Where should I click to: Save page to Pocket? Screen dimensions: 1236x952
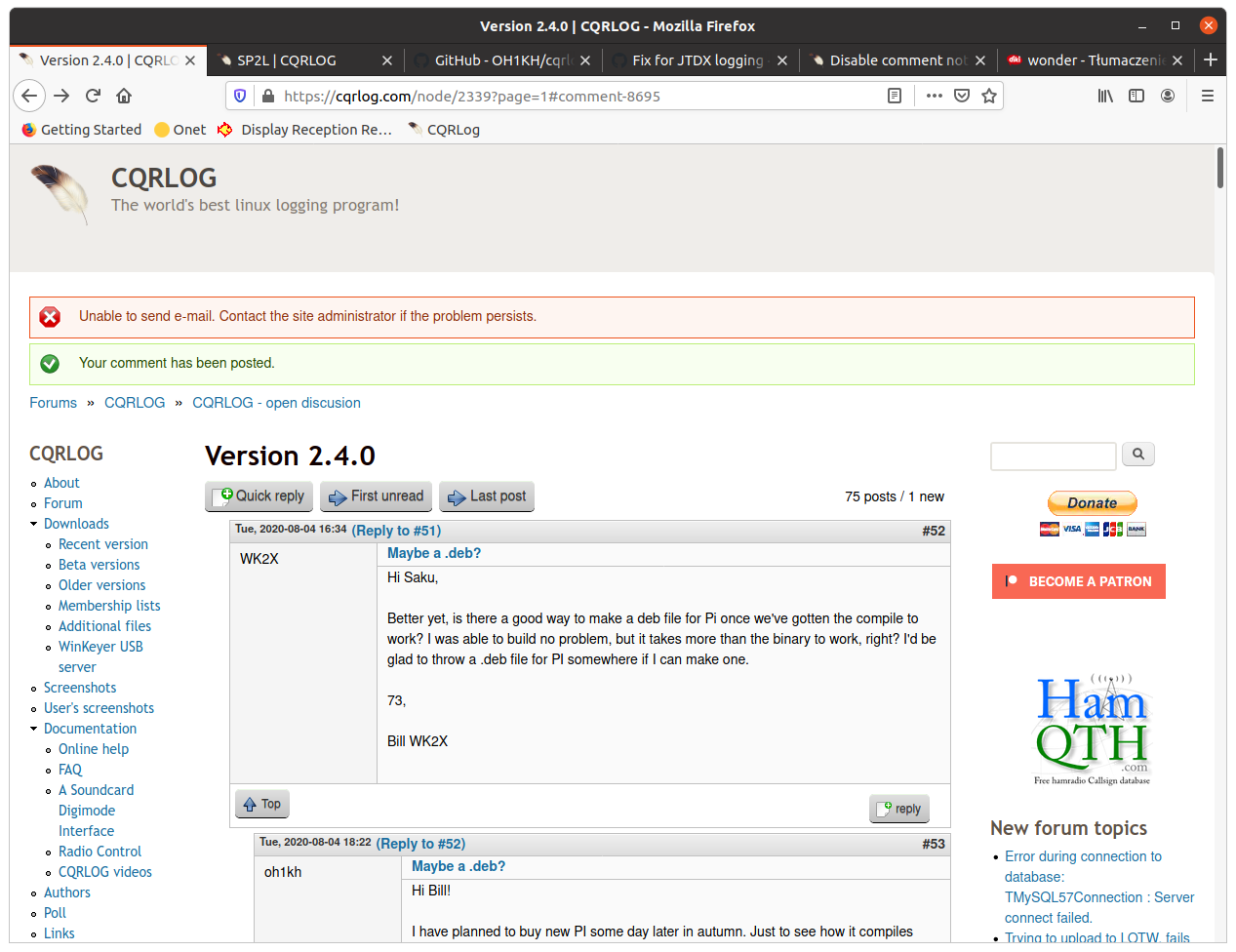pyautogui.click(x=962, y=96)
